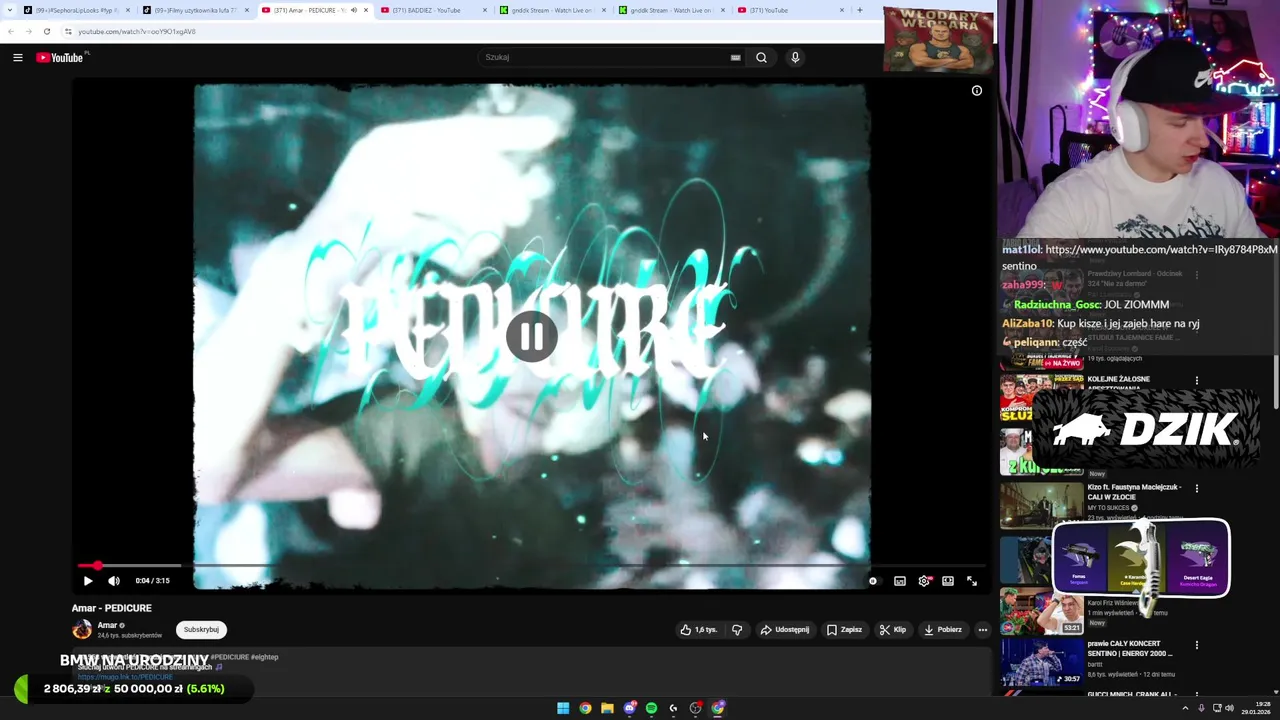Open a new browser tab
This screenshot has width=1280, height=720.
pos(859,10)
